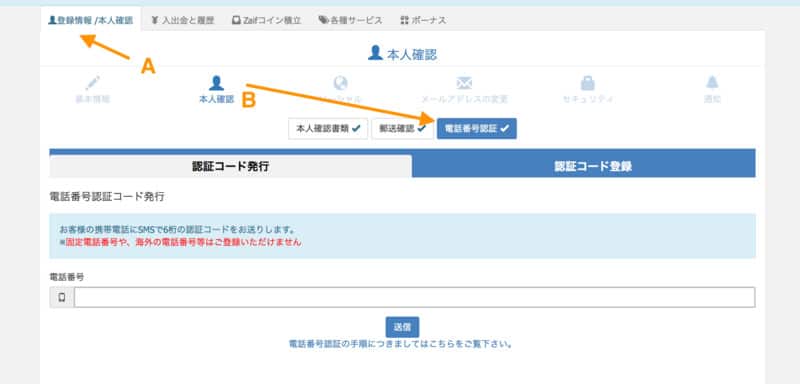
Task: Switch to 認証コード発行 tab
Action: 231,166
